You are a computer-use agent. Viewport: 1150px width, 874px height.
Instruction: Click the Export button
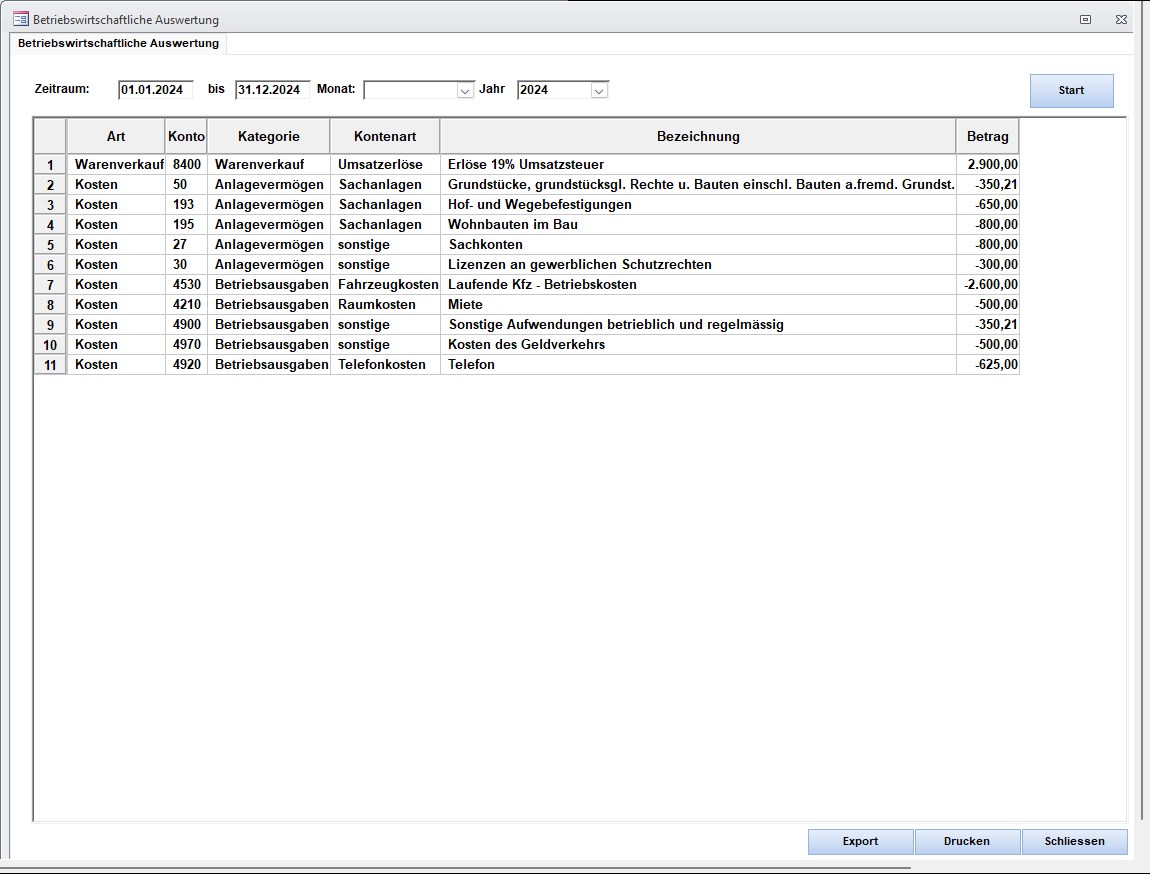[x=860, y=841]
